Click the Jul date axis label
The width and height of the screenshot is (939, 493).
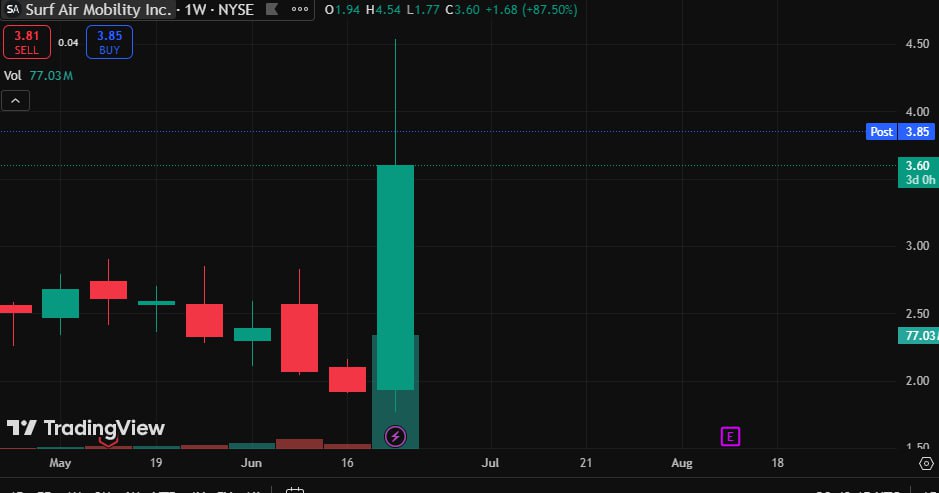(490, 462)
